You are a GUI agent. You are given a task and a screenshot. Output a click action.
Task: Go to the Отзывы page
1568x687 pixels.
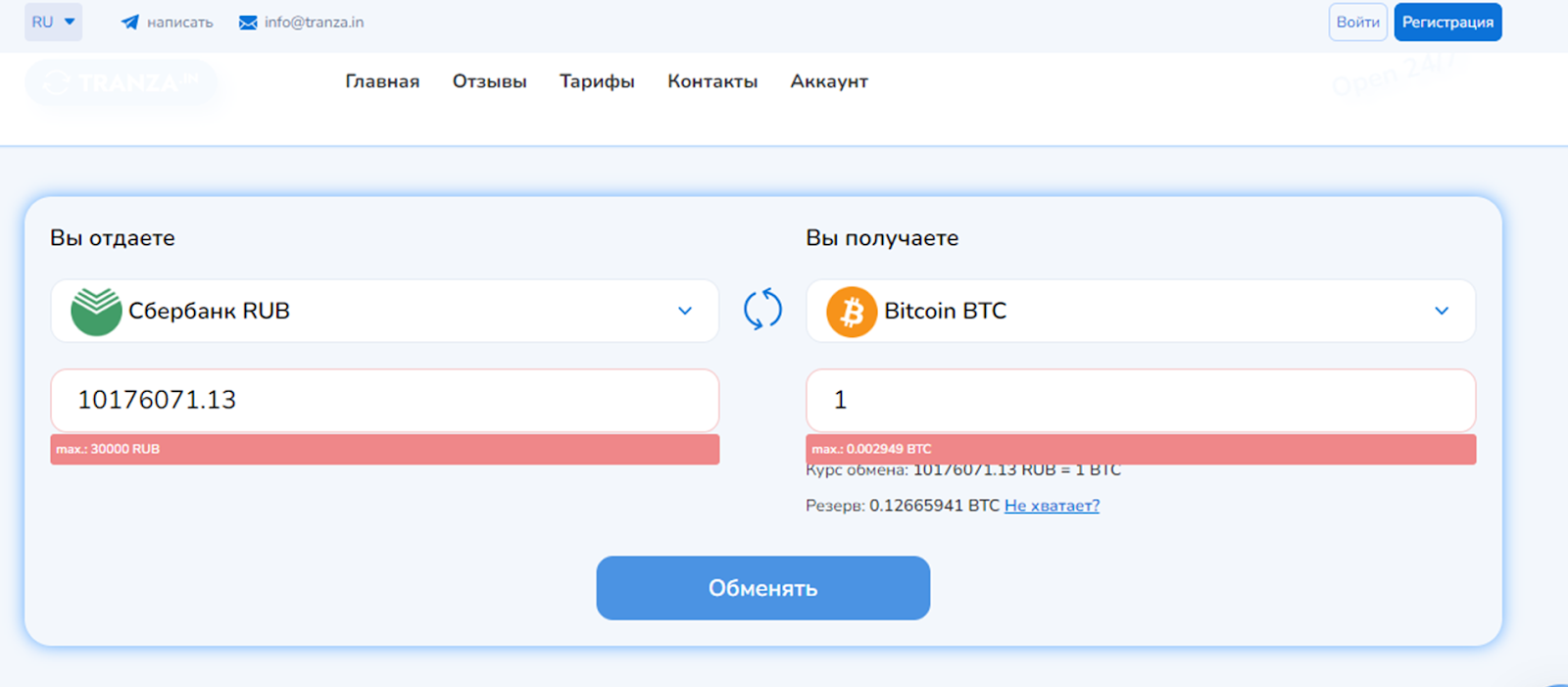pyautogui.click(x=489, y=81)
